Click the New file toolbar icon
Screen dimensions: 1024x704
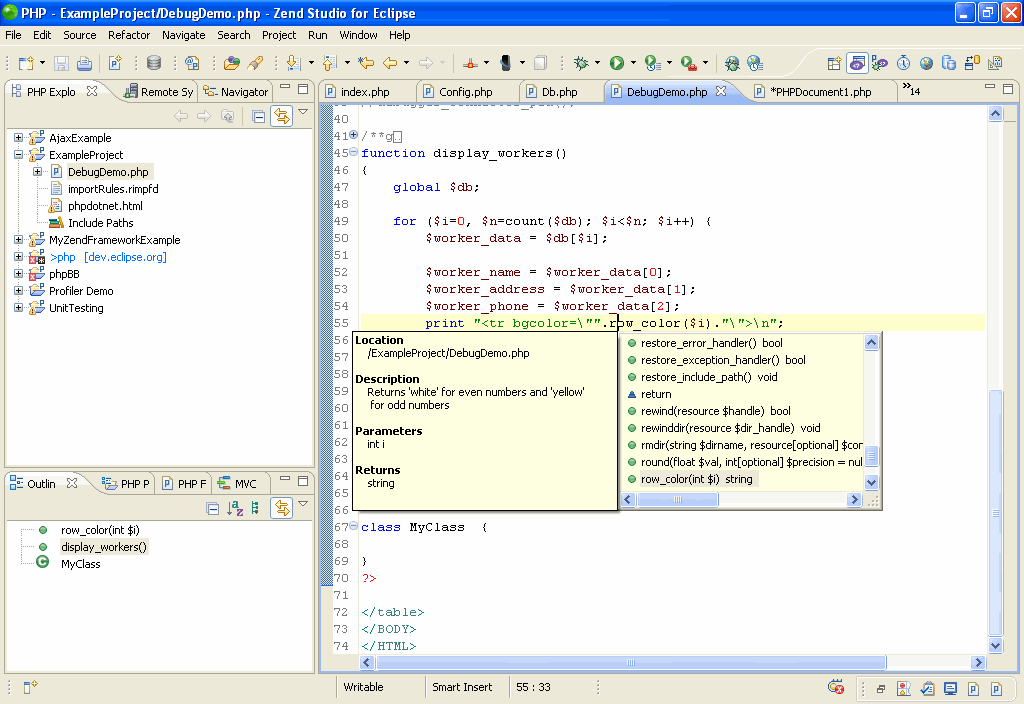(x=25, y=63)
